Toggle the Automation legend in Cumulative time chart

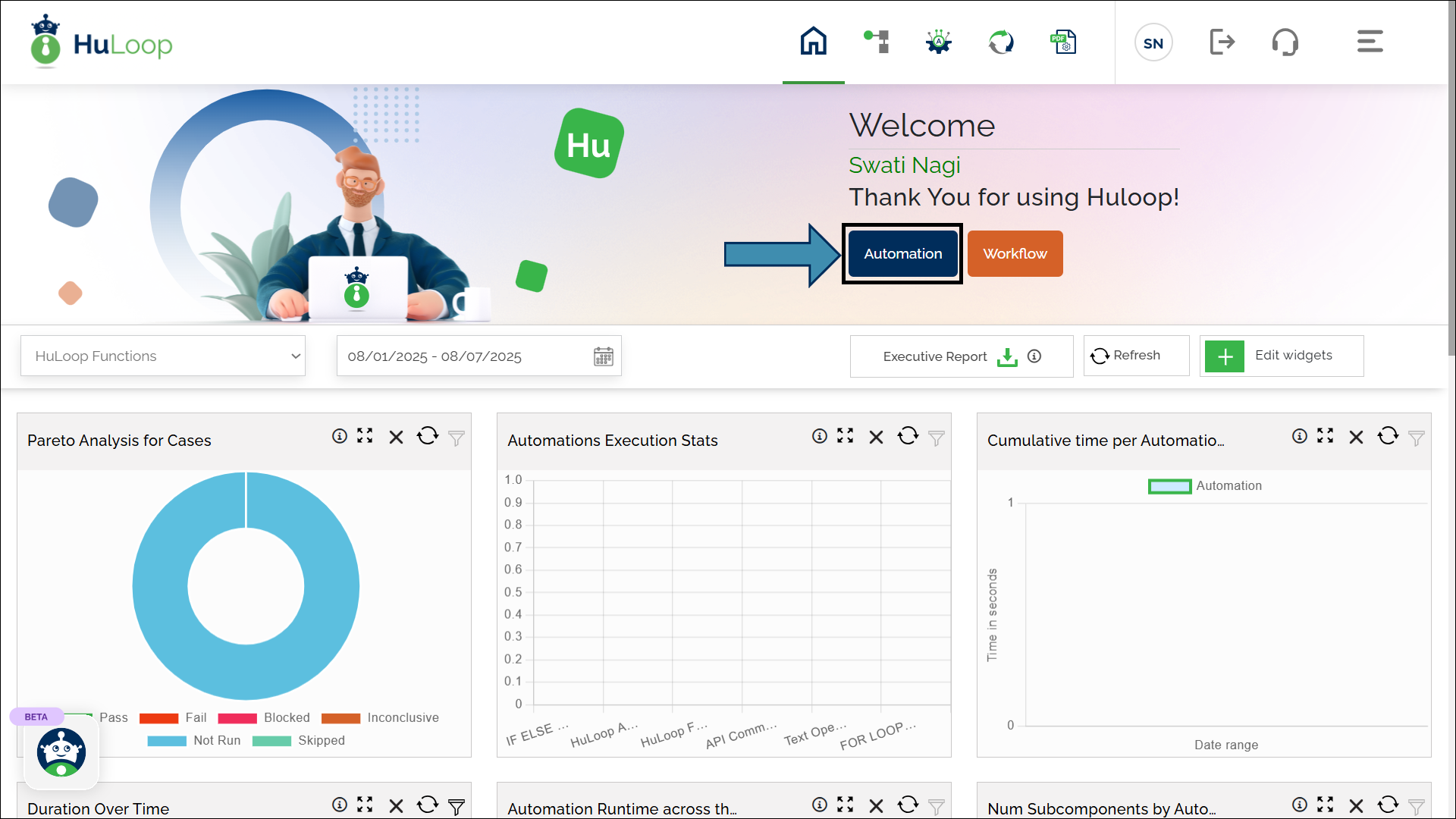pos(1169,486)
